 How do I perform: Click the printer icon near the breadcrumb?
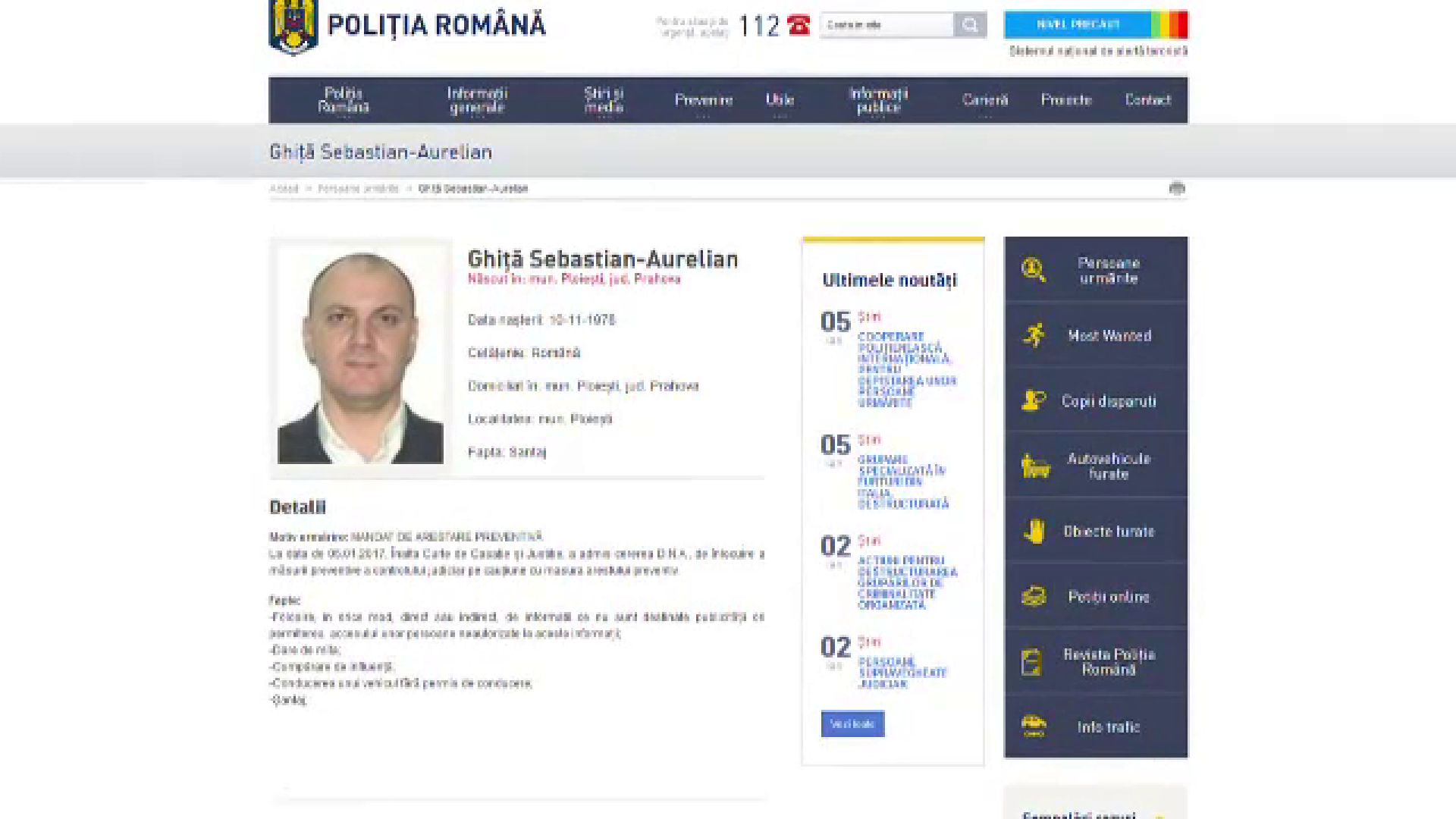(1177, 189)
